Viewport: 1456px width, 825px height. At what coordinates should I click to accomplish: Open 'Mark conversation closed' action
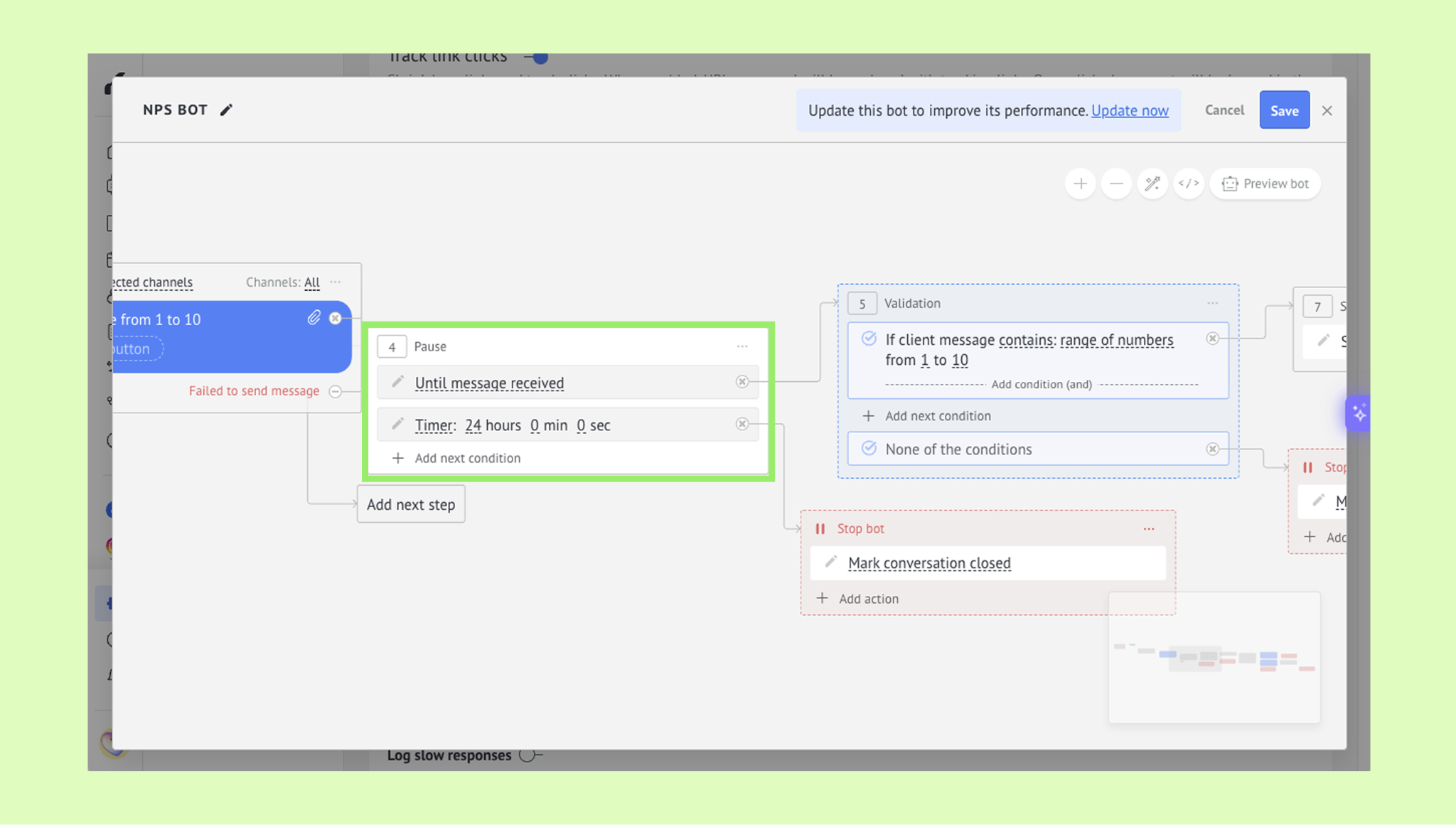(929, 563)
